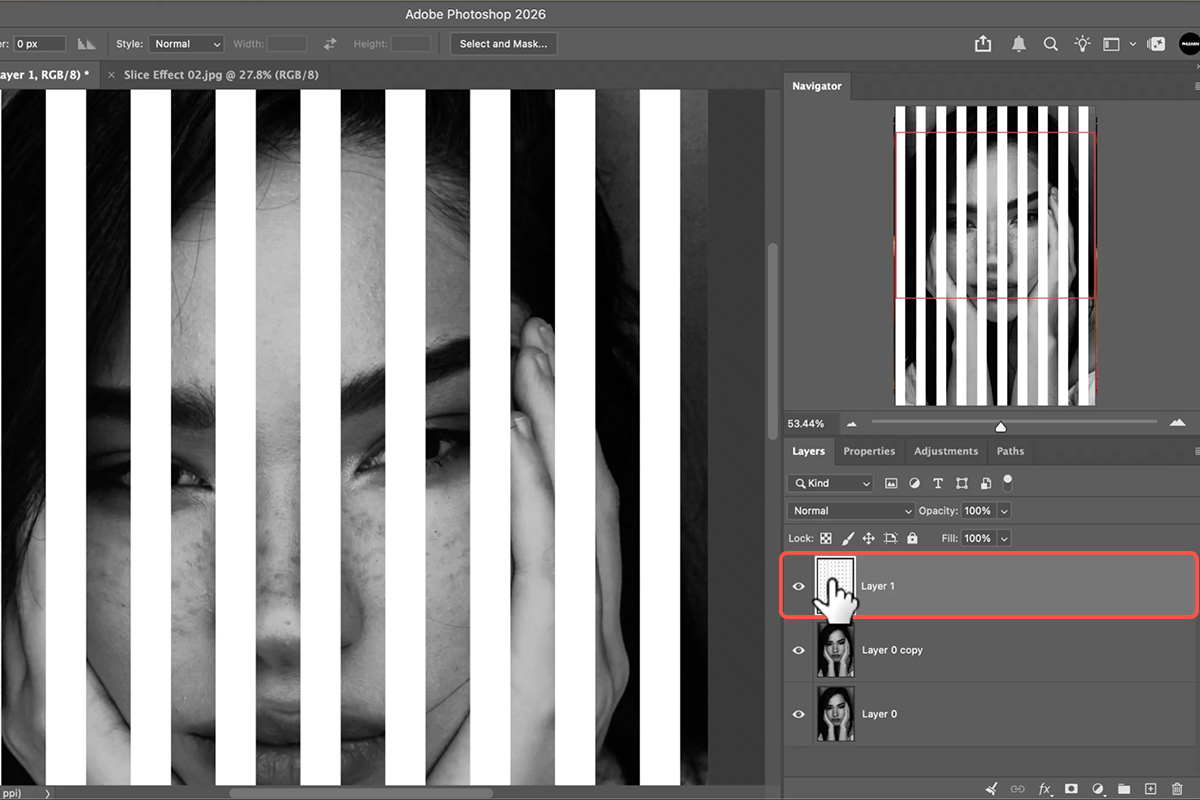
Task: Open the Discover lightbulb icon
Action: [x=1082, y=44]
